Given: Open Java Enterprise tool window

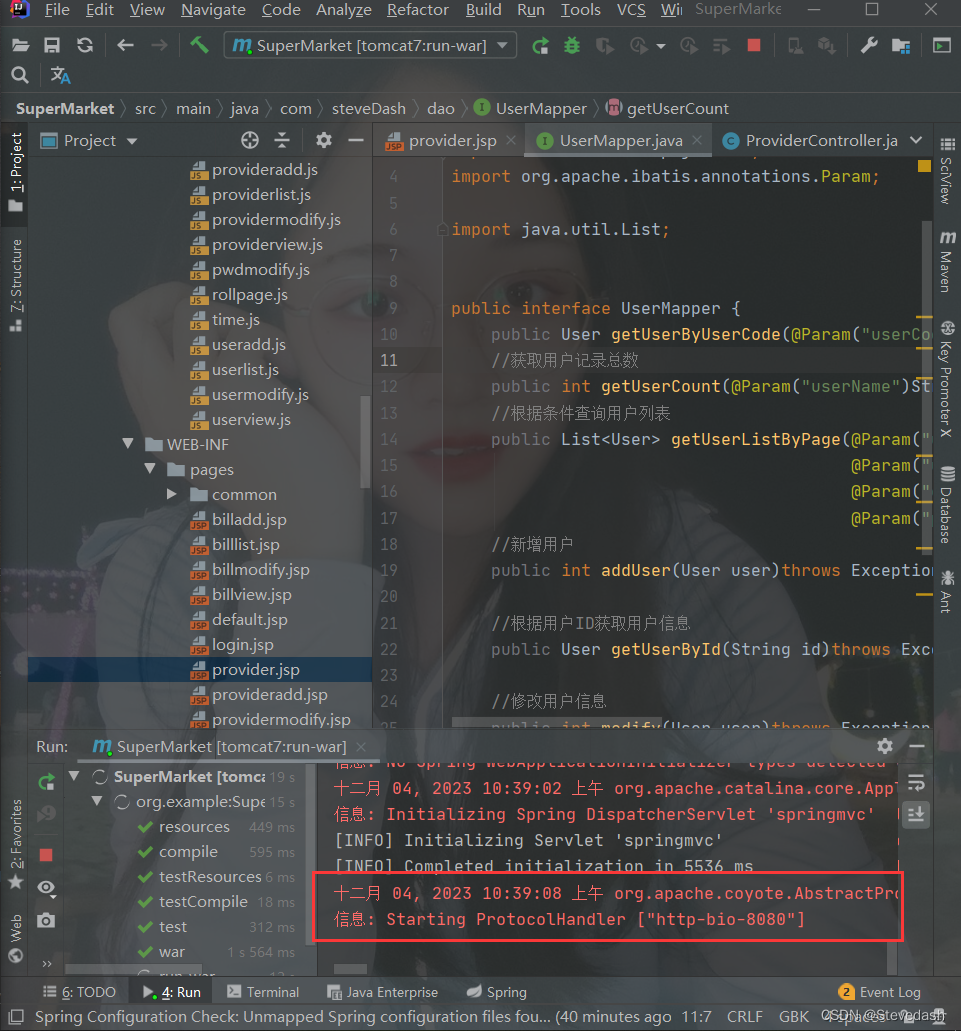Looking at the screenshot, I should [x=383, y=992].
